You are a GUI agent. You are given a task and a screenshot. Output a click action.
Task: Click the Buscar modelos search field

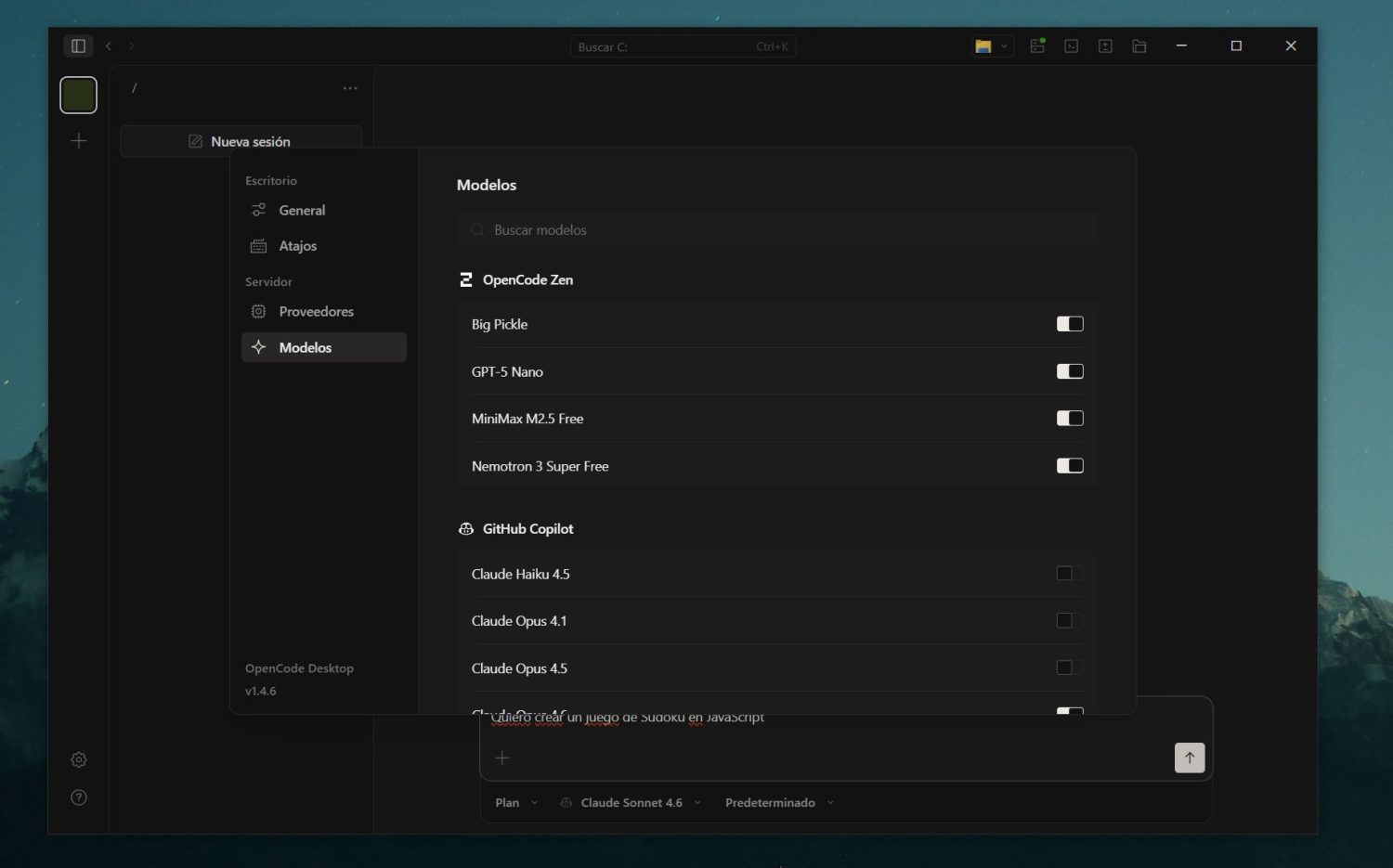[x=776, y=229]
